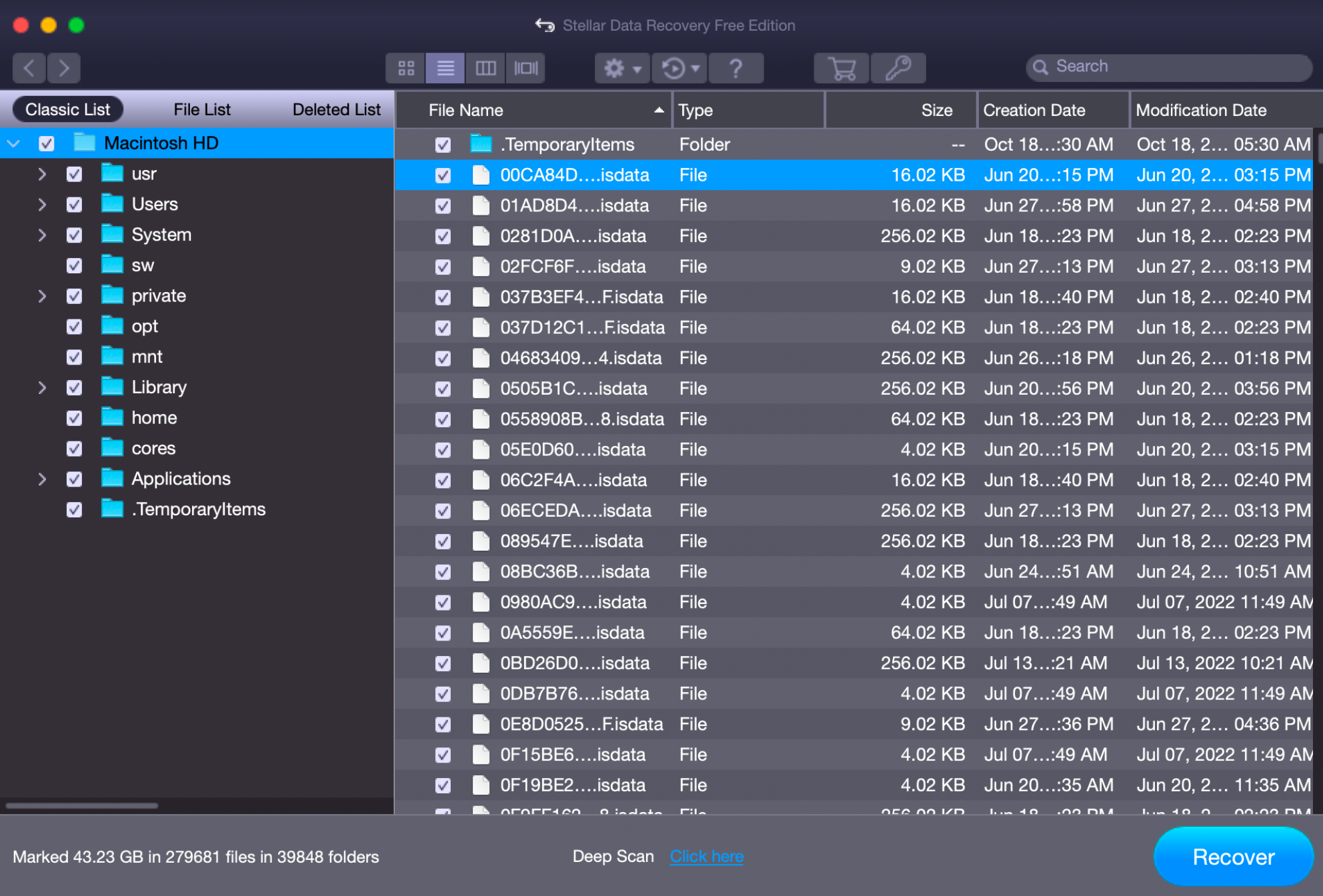Click the horizontal scrollbar under the folder tree
The width and height of the screenshot is (1323, 896).
[x=82, y=805]
